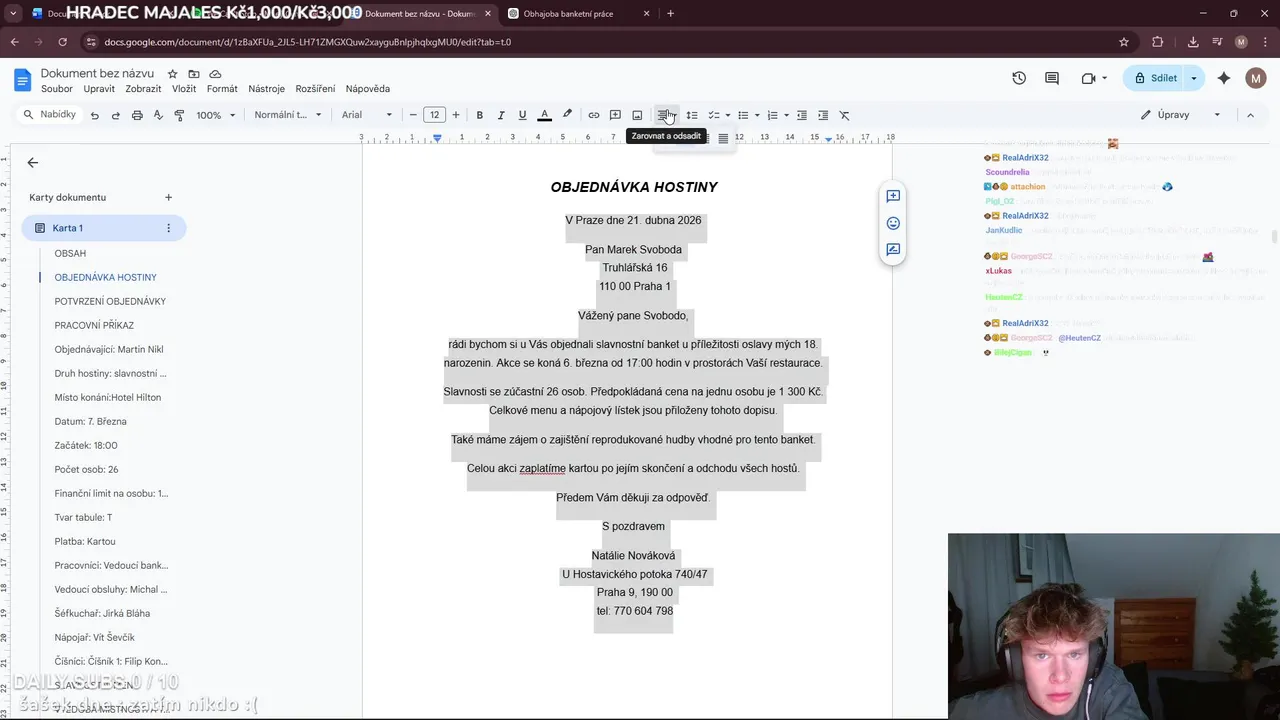Toggle bulleted list formatting
The width and height of the screenshot is (1280, 720).
743,115
